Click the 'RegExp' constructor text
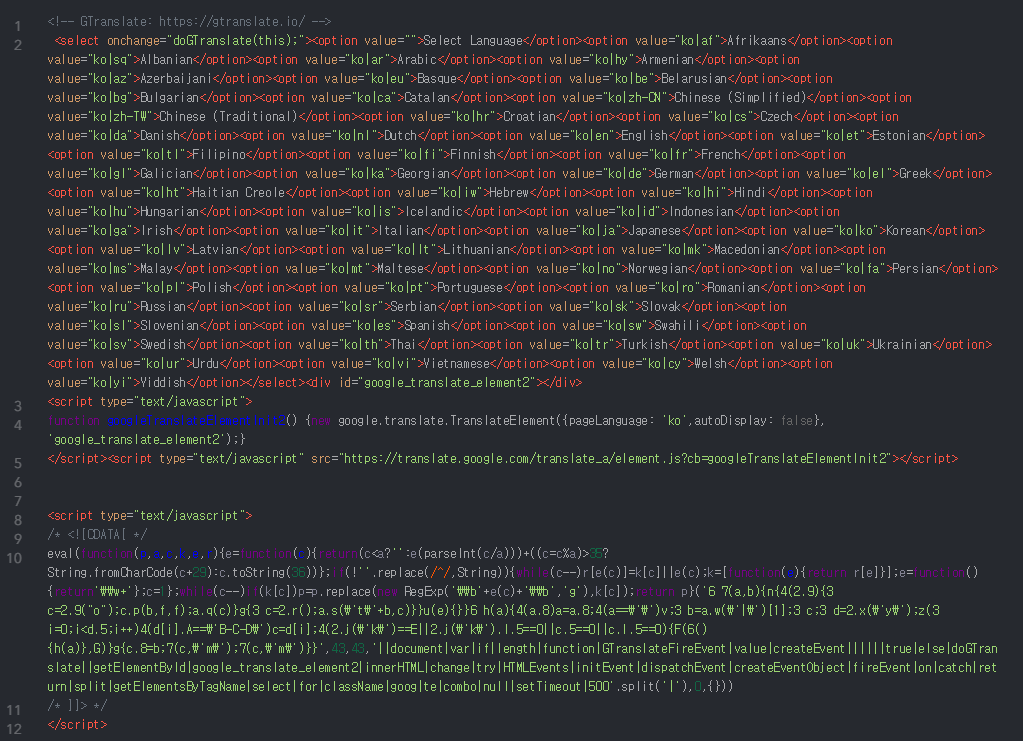Viewport: 1023px width, 741px height. [x=423, y=592]
